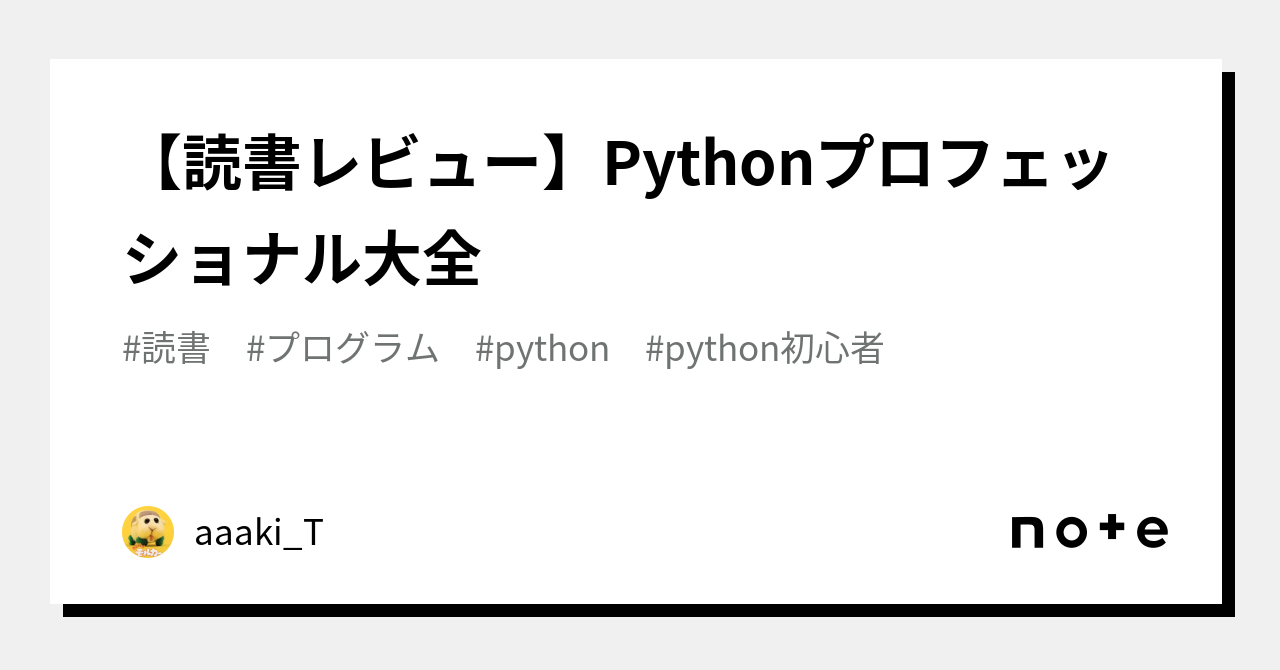This screenshot has height=670, width=1280.
Task: Click the black shadow on card's right edge
Action: point(1228,340)
